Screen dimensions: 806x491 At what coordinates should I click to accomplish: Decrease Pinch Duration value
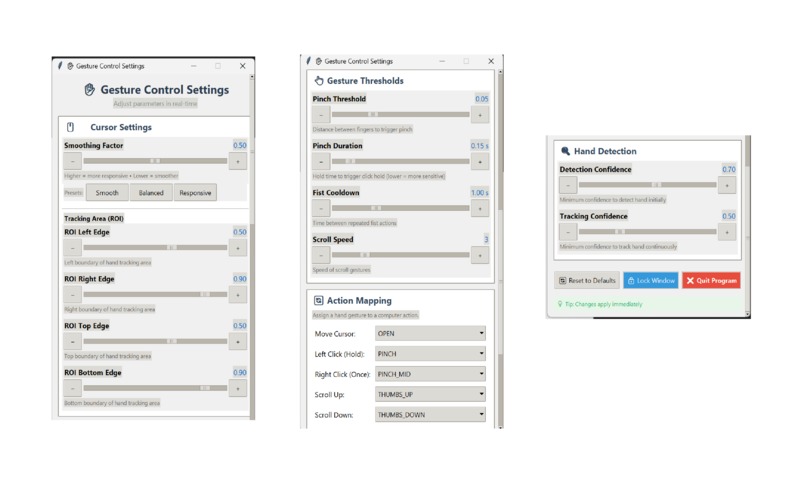point(321,162)
